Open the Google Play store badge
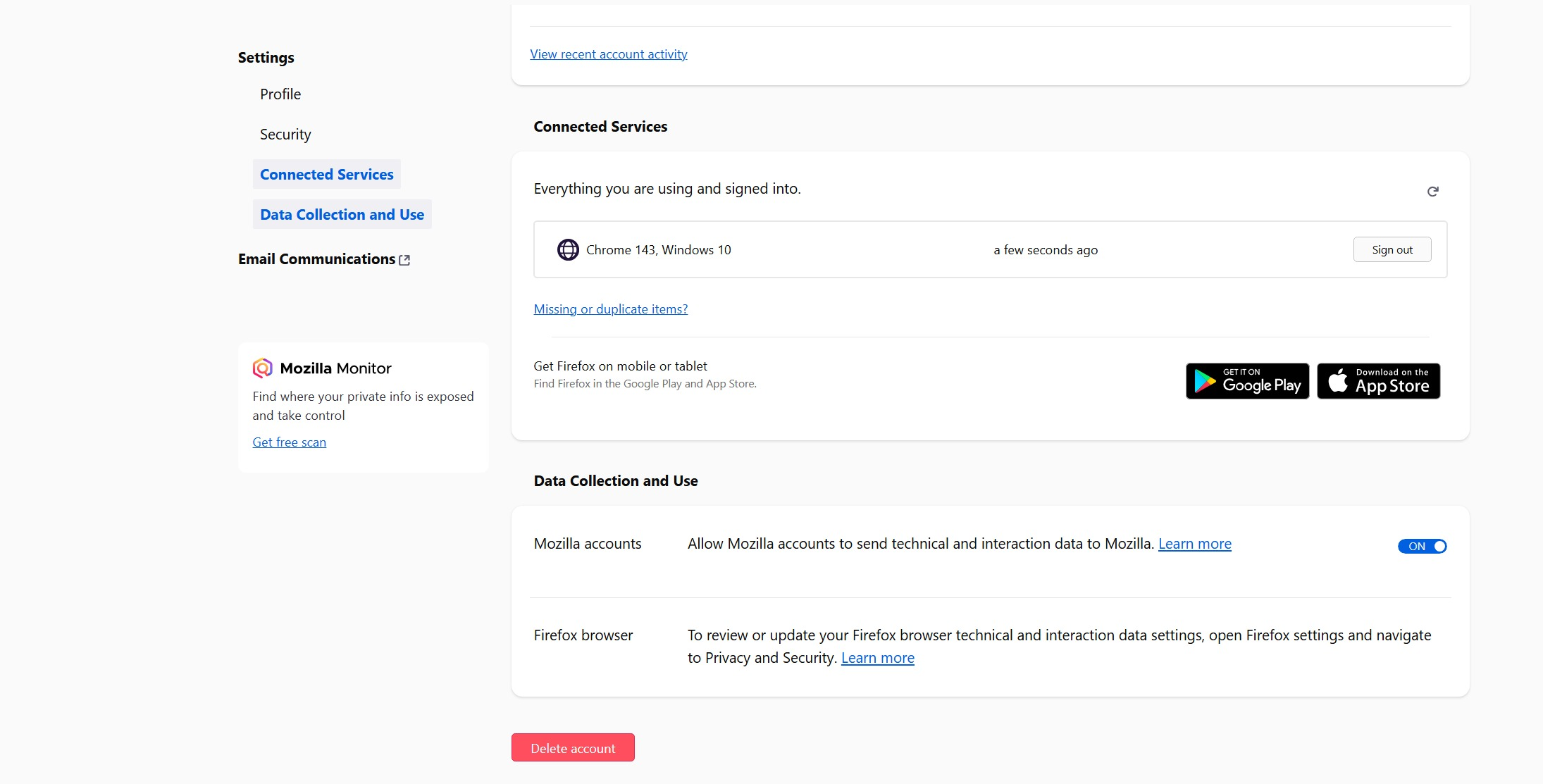 pos(1247,381)
